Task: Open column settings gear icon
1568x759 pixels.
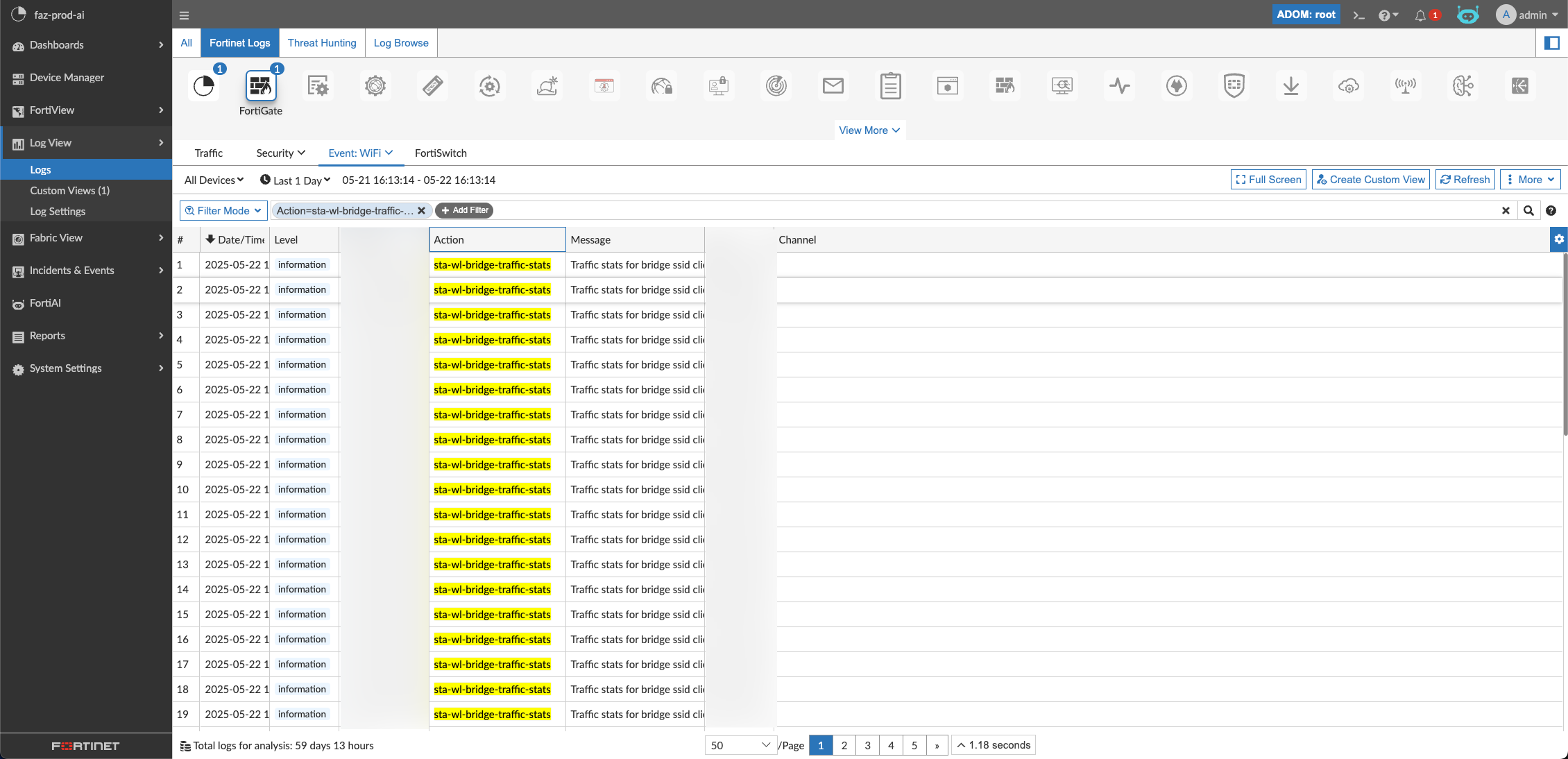Action: pyautogui.click(x=1558, y=239)
